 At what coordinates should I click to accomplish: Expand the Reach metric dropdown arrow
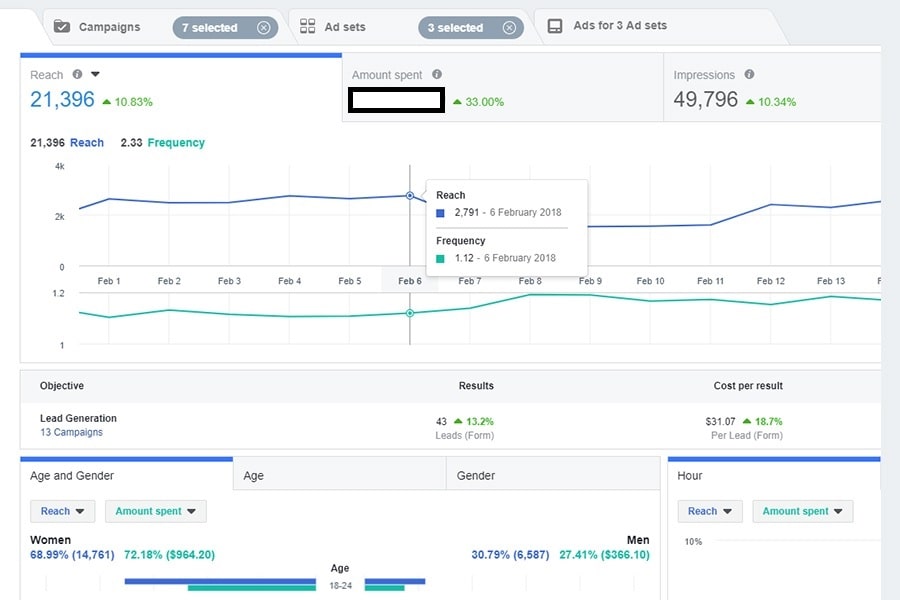95,74
